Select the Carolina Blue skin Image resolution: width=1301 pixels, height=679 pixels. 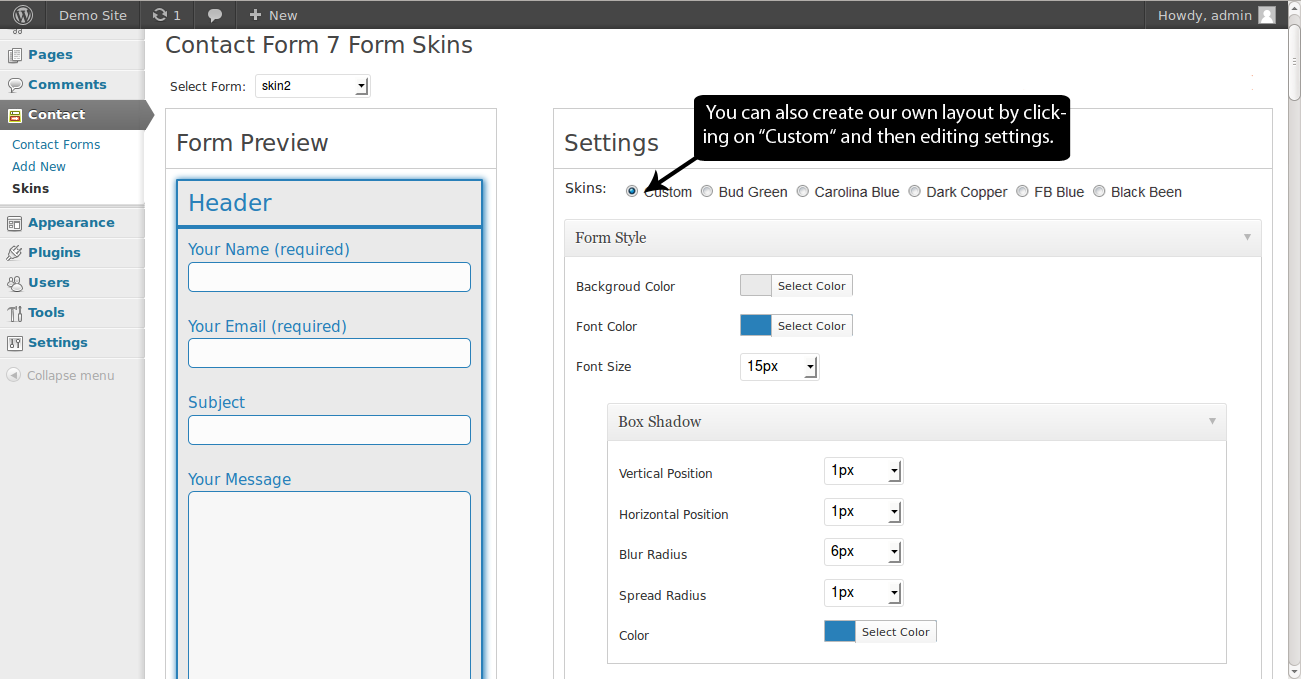tap(803, 192)
